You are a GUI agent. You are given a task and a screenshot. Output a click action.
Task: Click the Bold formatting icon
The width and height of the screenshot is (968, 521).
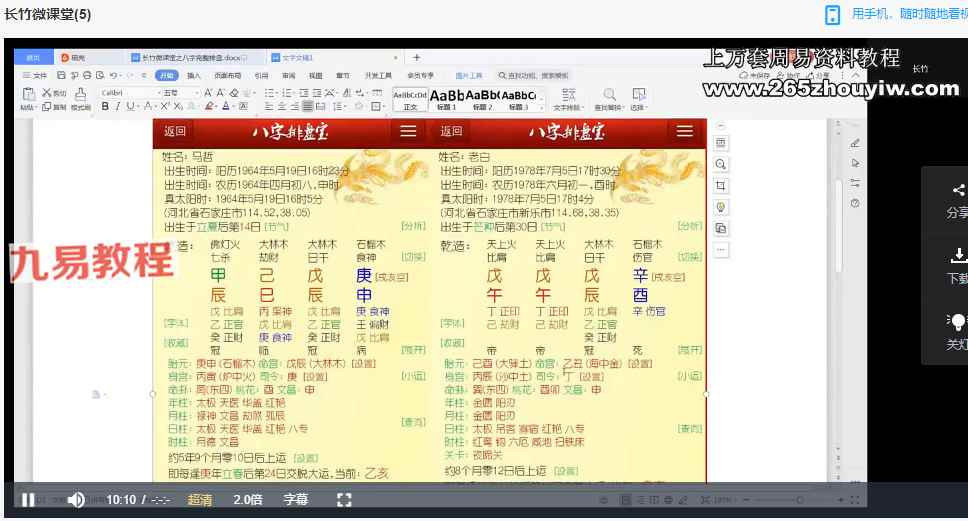105,107
